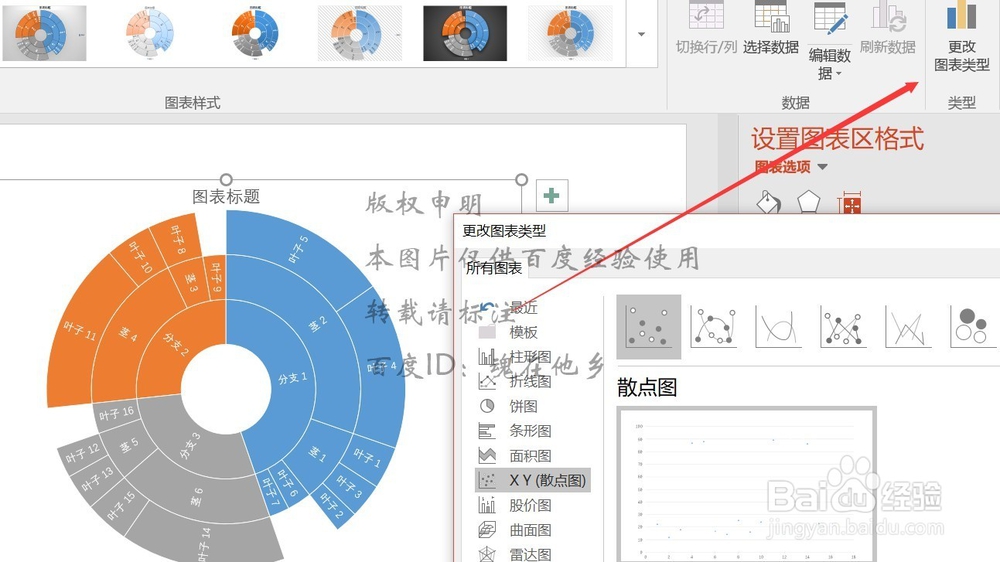The height and width of the screenshot is (562, 1000).
Task: Click 切换行/列 switch row/column icon
Action: click(x=706, y=15)
